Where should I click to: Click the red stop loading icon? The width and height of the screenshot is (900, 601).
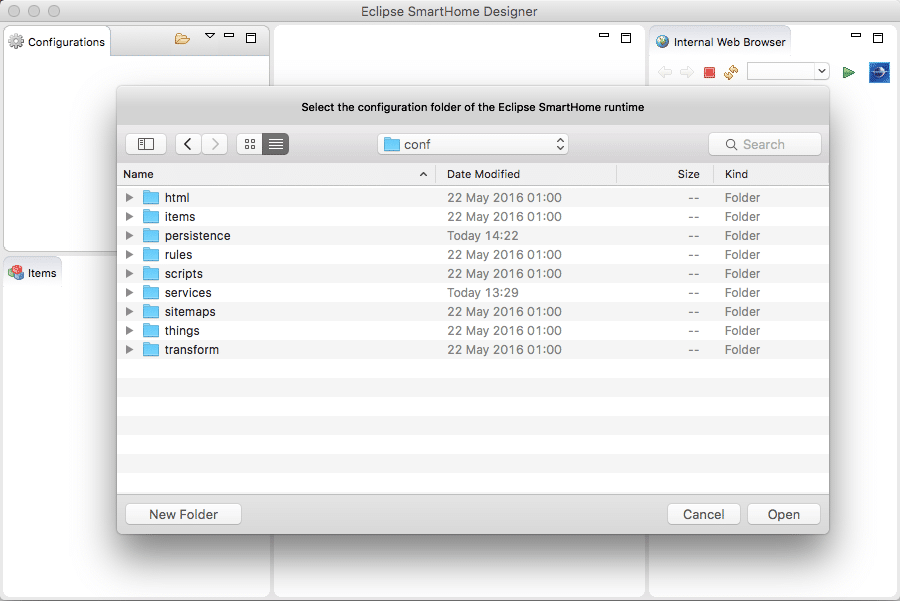tap(709, 72)
